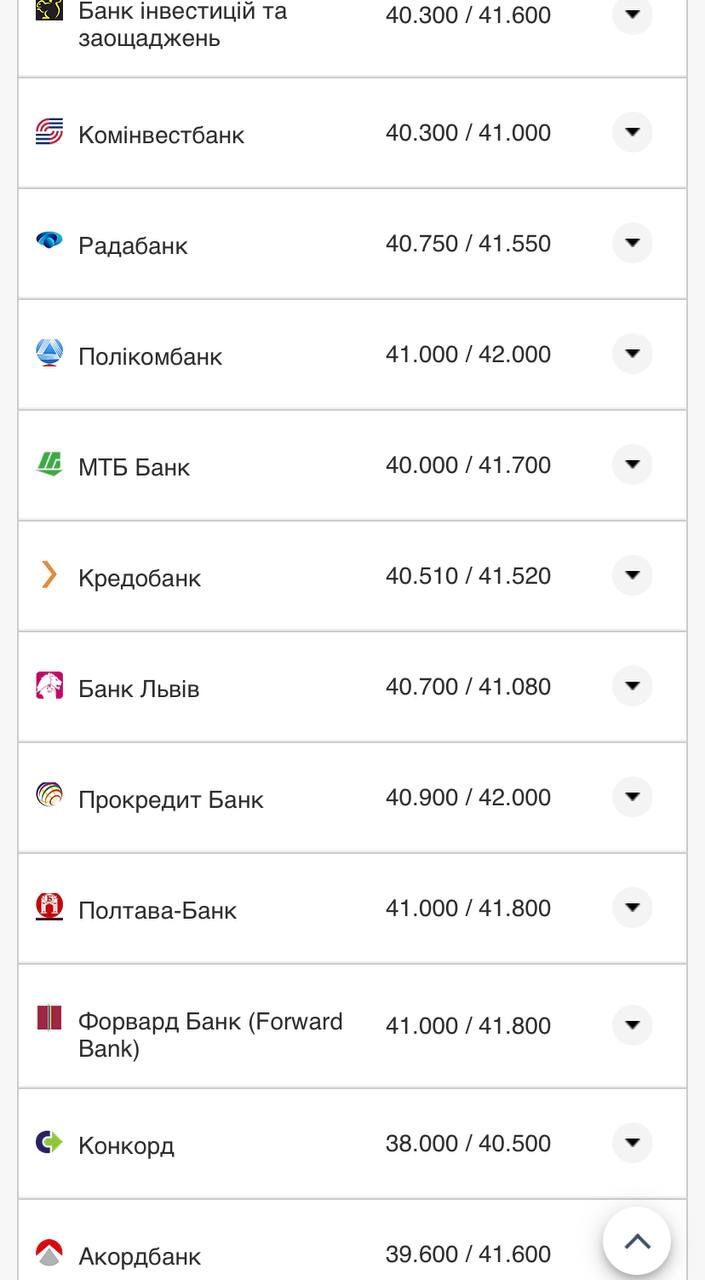Image resolution: width=705 pixels, height=1280 pixels.
Task: Click the Комінвестбанк logo icon
Action: 49,132
